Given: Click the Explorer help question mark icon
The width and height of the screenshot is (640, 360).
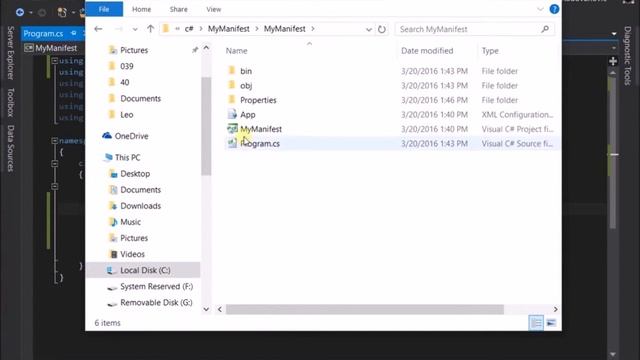Looking at the screenshot, I should [554, 9].
